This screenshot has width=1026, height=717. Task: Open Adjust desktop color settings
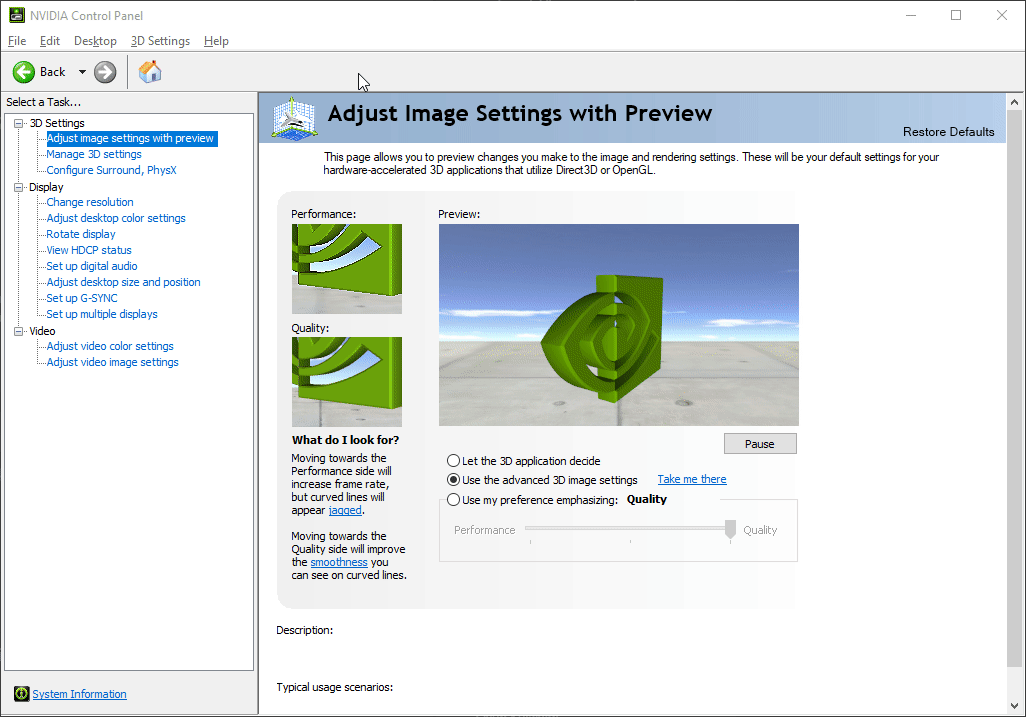pos(116,218)
